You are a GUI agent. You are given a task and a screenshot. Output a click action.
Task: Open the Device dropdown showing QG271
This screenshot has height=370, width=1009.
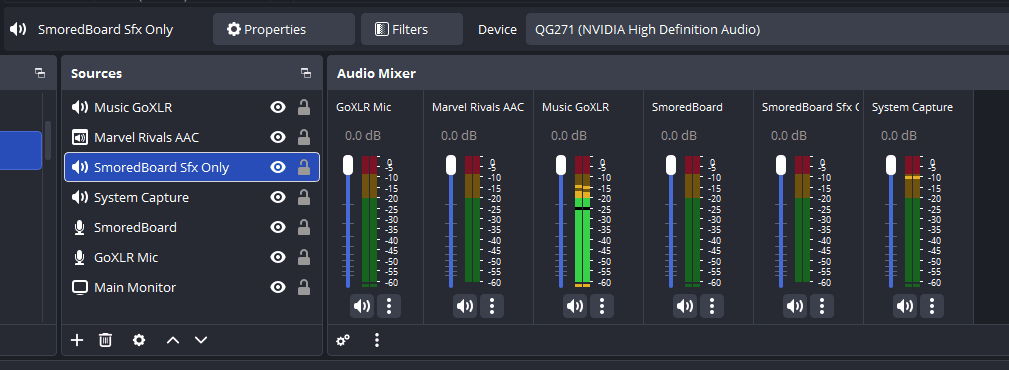pyautogui.click(x=767, y=29)
